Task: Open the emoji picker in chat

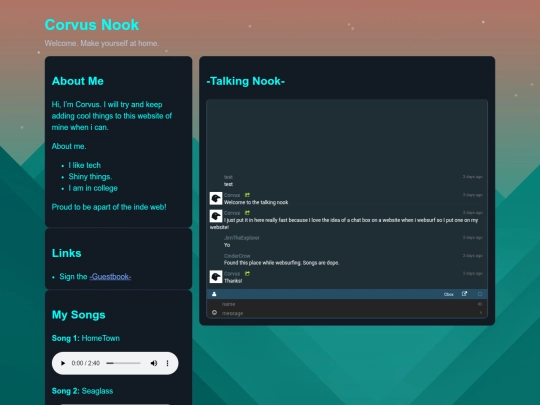Action: pos(214,313)
